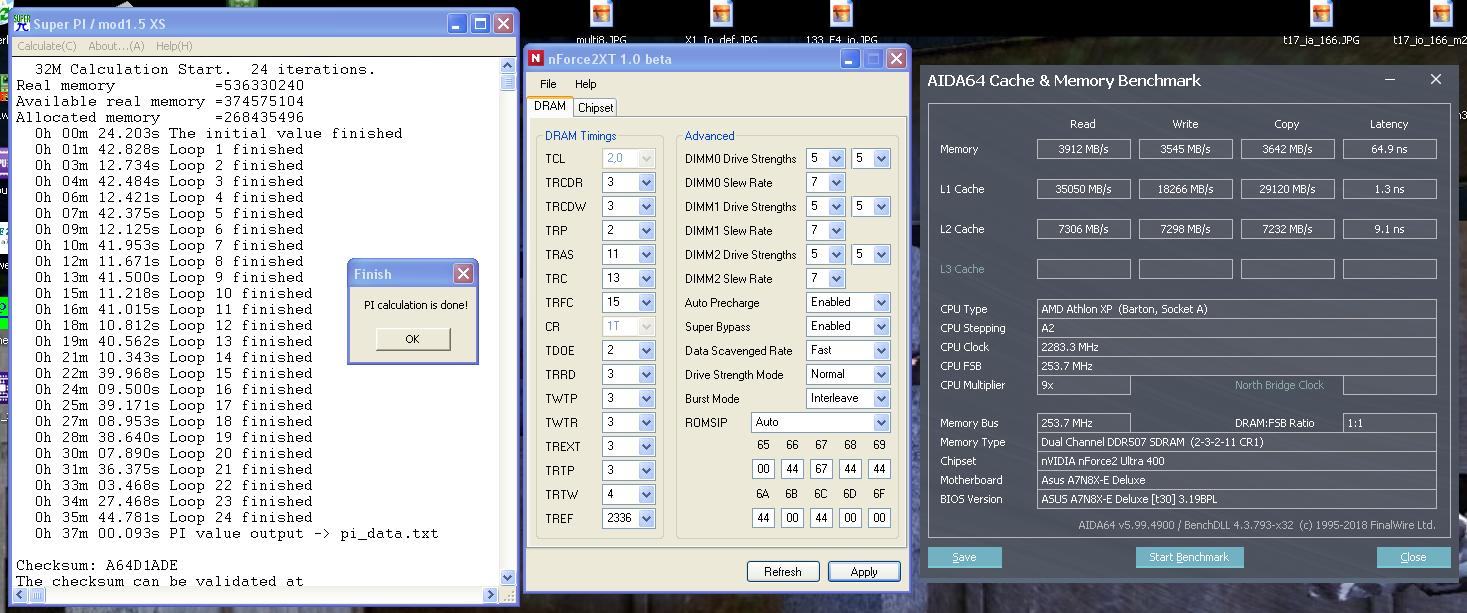Open the multi8.JPG desktop icon
This screenshot has height=613, width=1467.
(601, 15)
